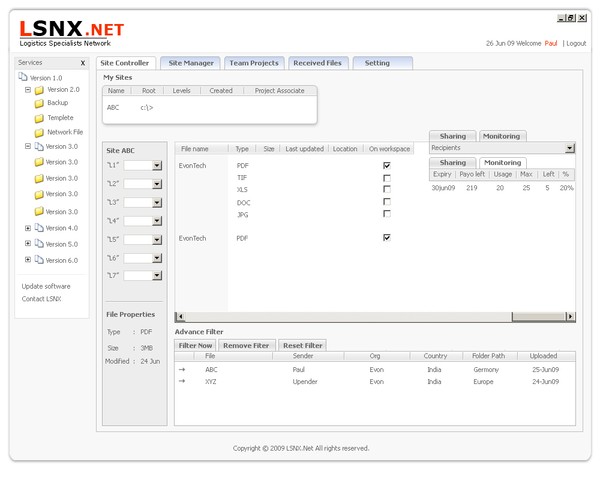Open the L1 level dropdown
600x480 pixels.
pos(157,165)
